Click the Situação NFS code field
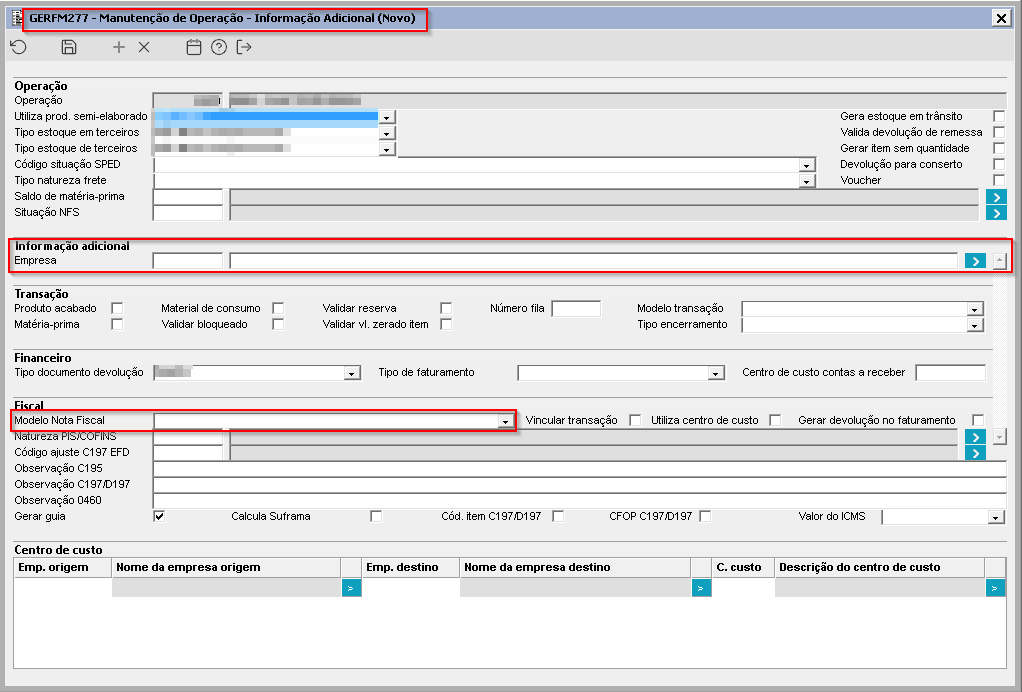Screen dimensions: 1022x692 click(x=188, y=212)
